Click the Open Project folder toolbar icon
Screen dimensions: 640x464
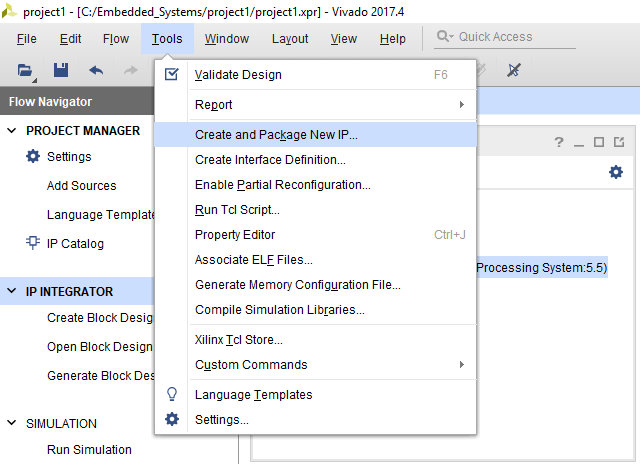tap(26, 70)
